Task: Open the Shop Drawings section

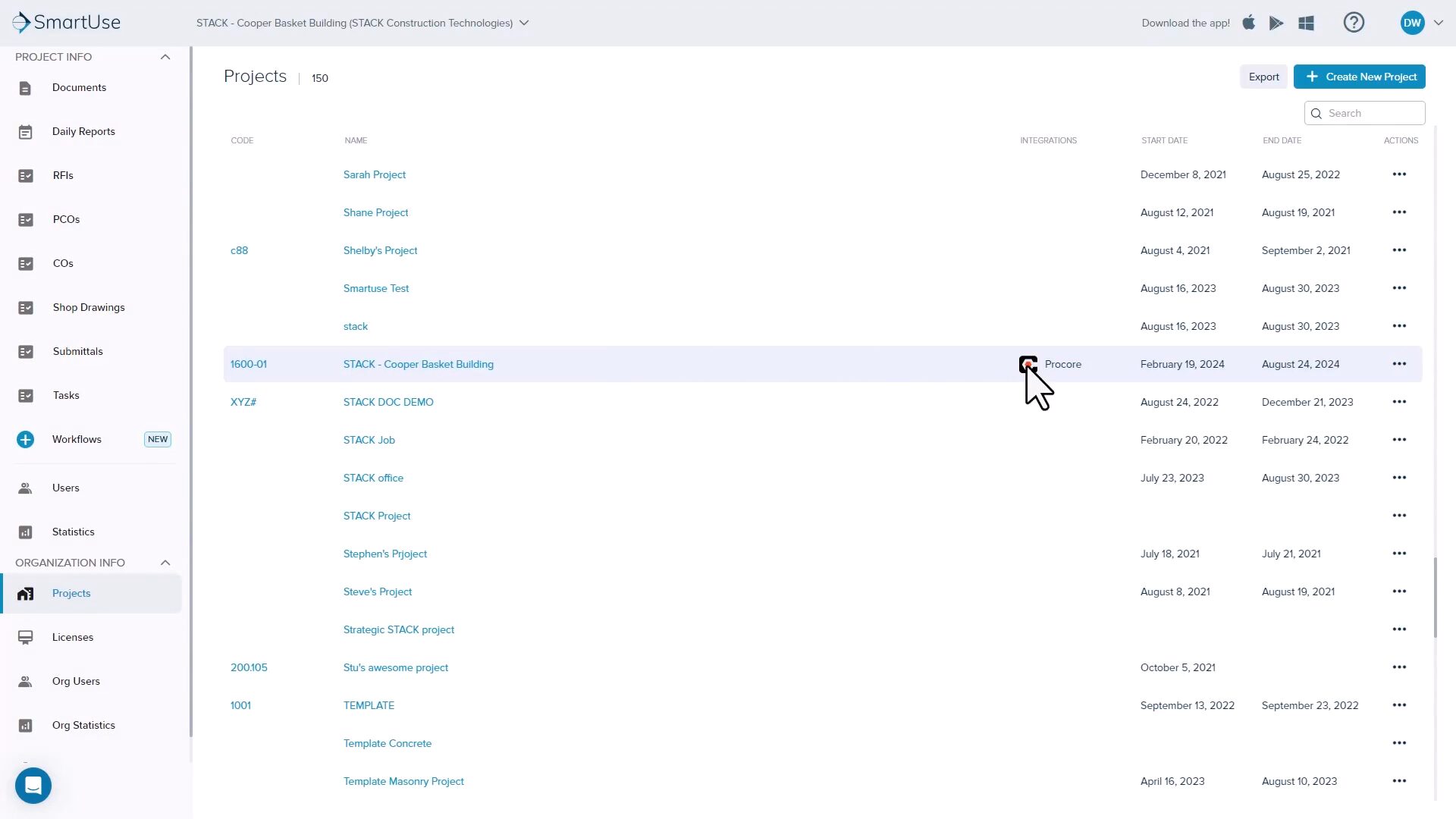Action: [88, 307]
